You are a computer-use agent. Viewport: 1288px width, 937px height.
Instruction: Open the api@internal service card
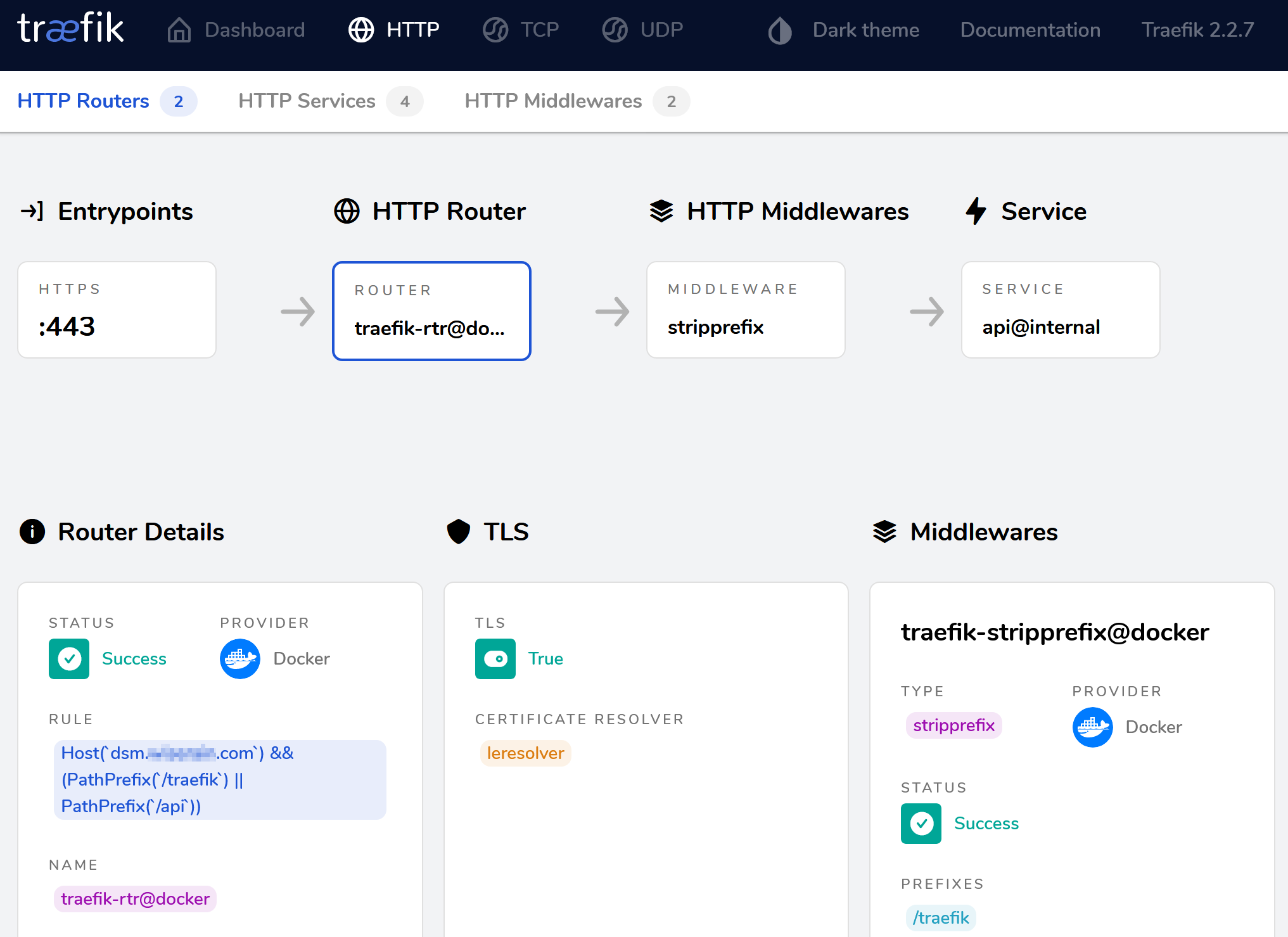coord(1061,310)
